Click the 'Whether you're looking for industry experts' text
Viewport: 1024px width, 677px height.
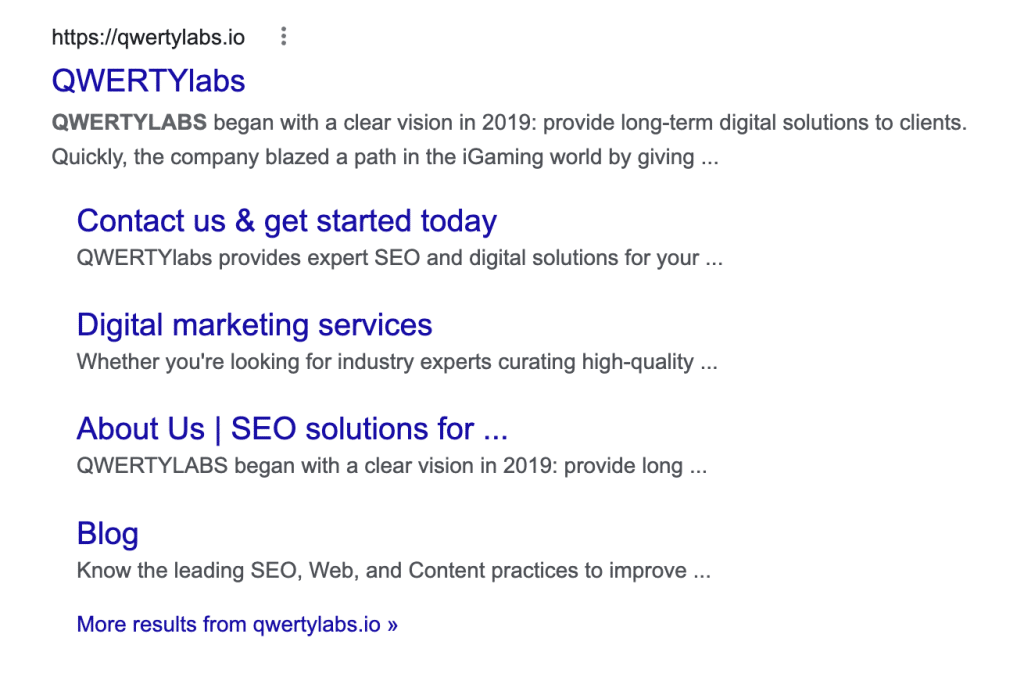tap(397, 361)
